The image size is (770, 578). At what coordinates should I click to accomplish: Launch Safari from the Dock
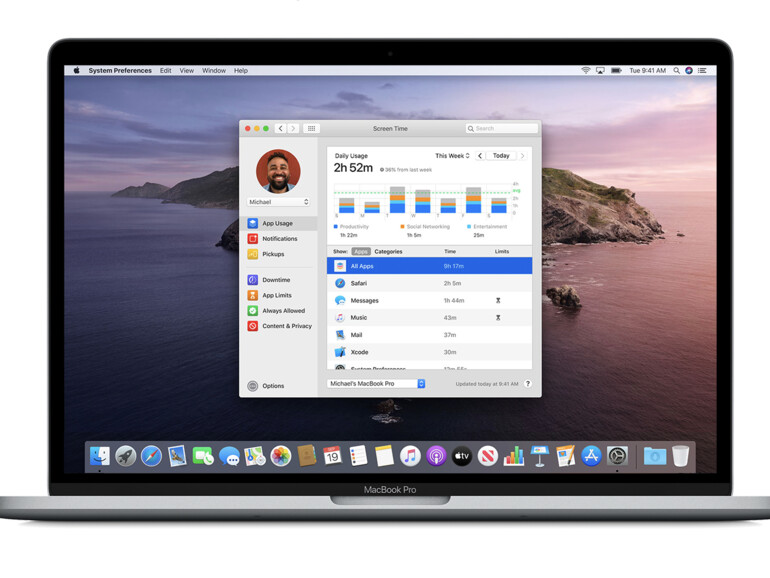point(151,456)
